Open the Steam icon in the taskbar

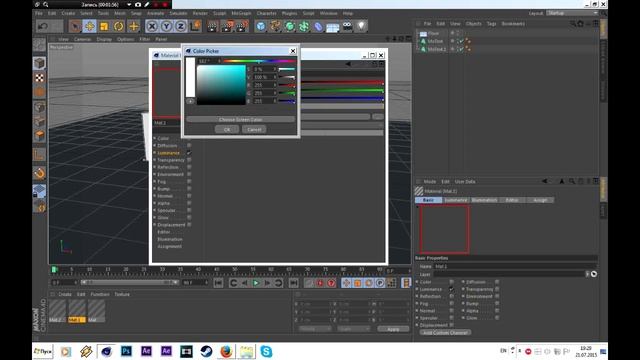(206, 351)
